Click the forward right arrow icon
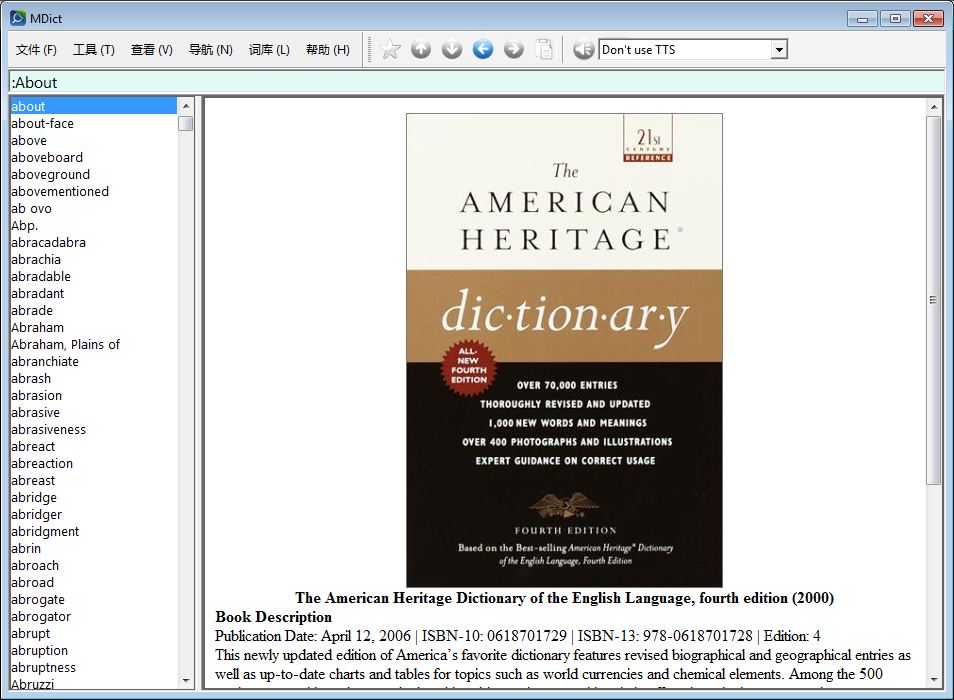The height and width of the screenshot is (700, 954). 514,49
